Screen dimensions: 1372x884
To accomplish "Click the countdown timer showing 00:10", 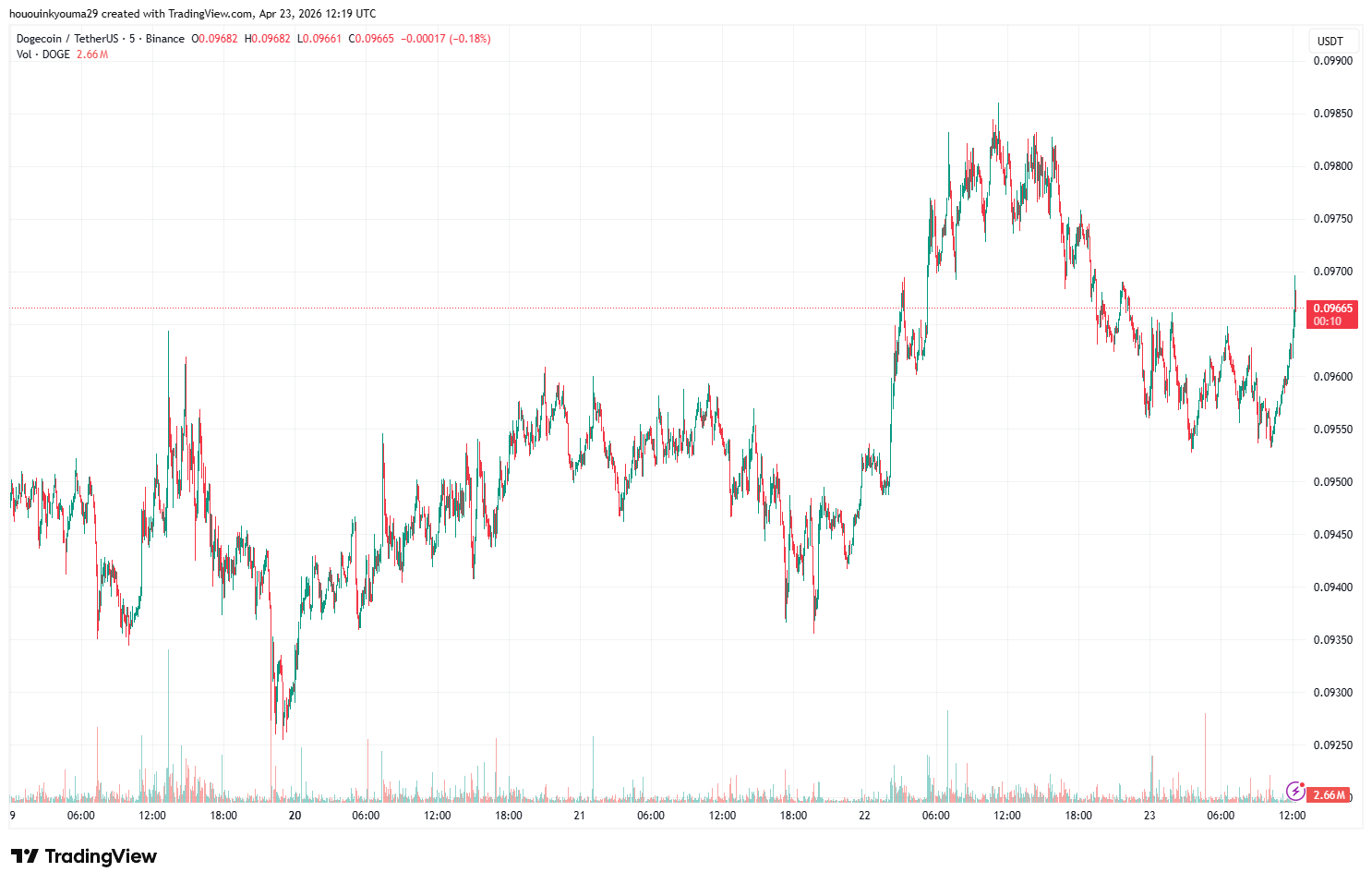I will pyautogui.click(x=1326, y=322).
